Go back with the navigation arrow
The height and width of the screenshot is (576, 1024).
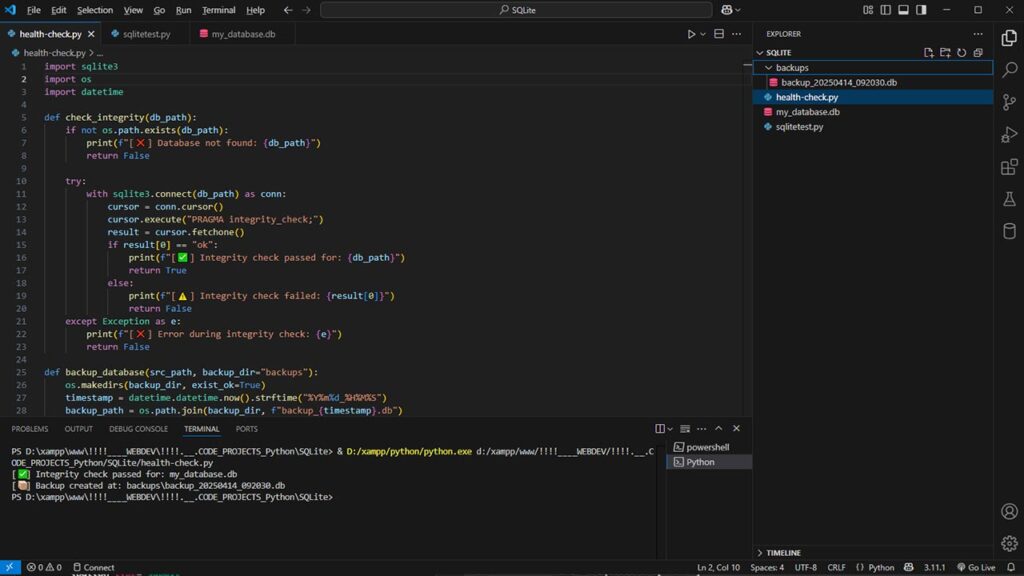288,10
